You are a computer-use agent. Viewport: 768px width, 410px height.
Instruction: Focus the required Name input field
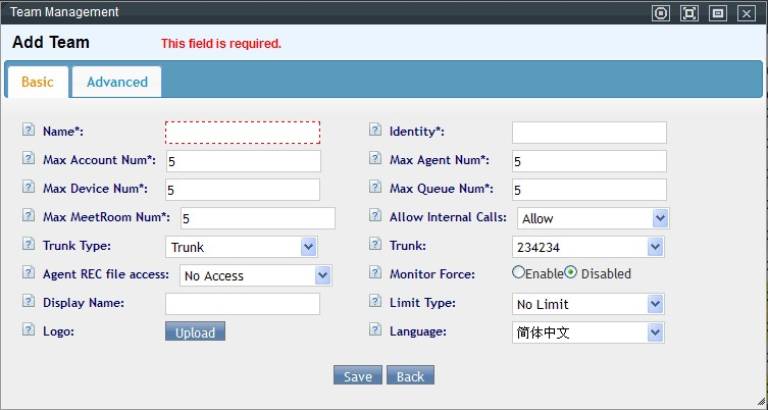pyautogui.click(x=243, y=132)
